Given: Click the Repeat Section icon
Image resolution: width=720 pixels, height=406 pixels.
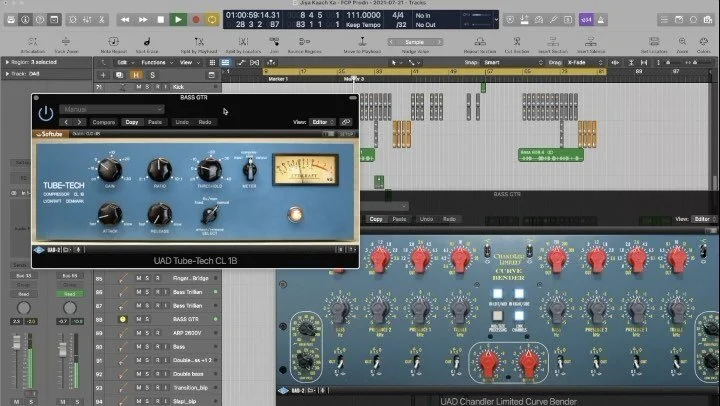Looking at the screenshot, I should click(x=480, y=42).
